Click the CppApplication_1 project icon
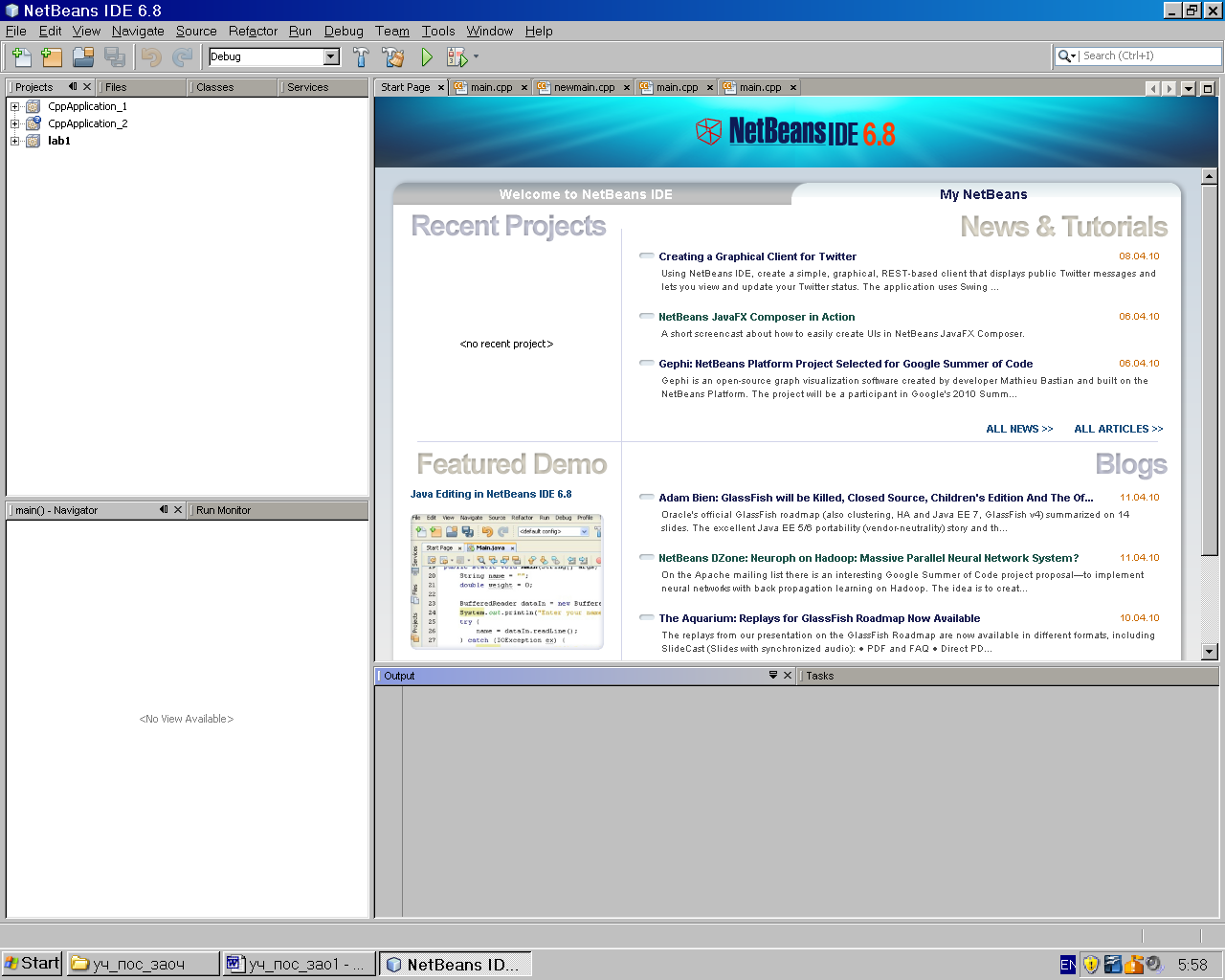 33,107
